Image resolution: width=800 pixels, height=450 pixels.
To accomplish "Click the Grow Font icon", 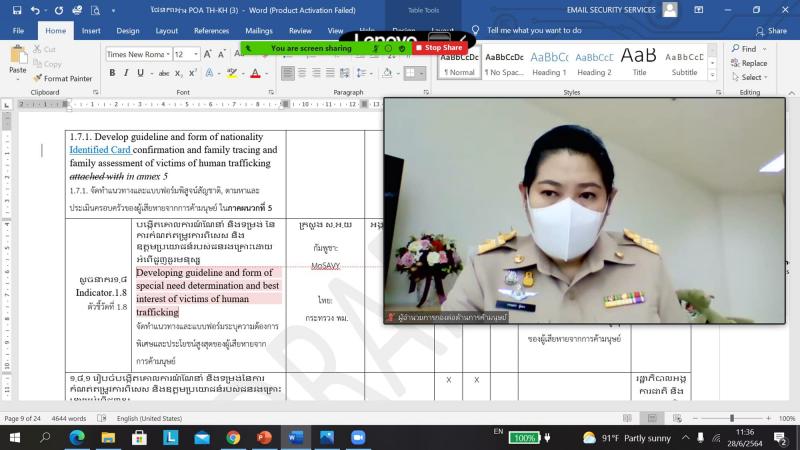I will pos(207,54).
